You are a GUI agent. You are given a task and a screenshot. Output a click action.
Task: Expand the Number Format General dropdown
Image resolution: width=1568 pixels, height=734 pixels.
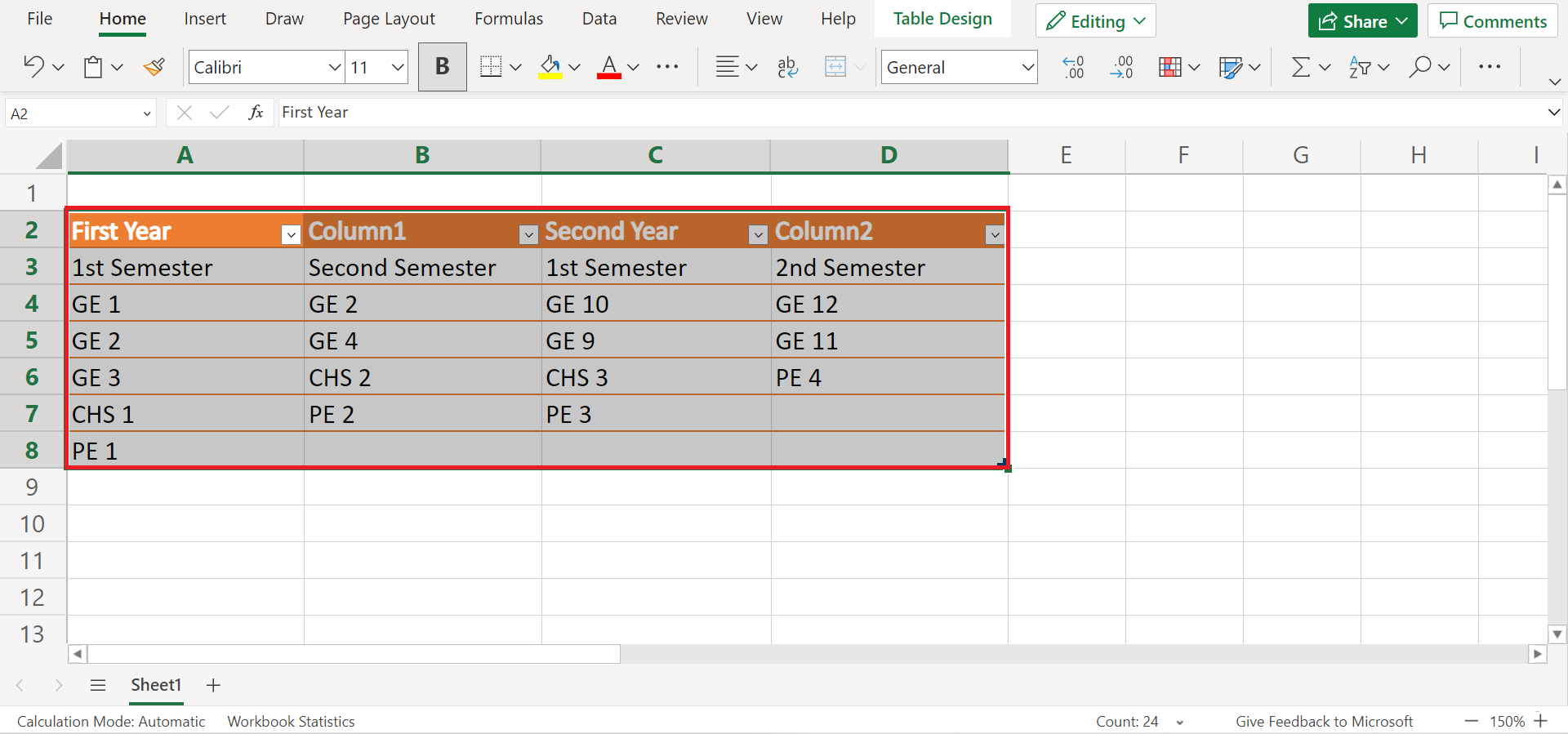click(1027, 67)
